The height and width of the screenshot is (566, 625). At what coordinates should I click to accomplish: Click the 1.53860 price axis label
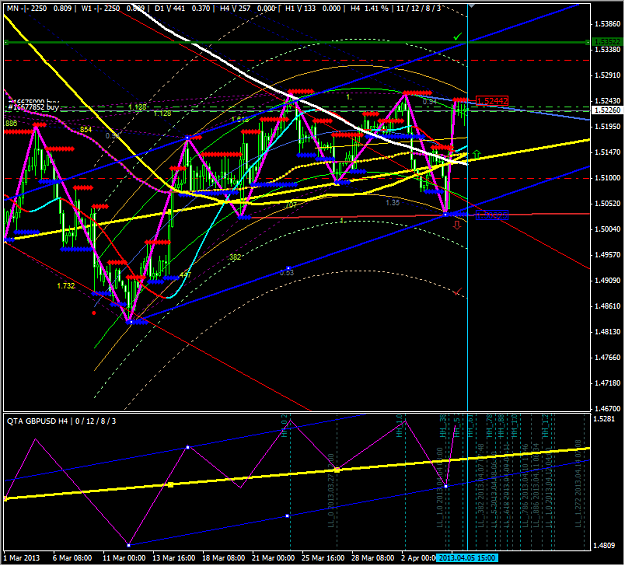[x=607, y=24]
